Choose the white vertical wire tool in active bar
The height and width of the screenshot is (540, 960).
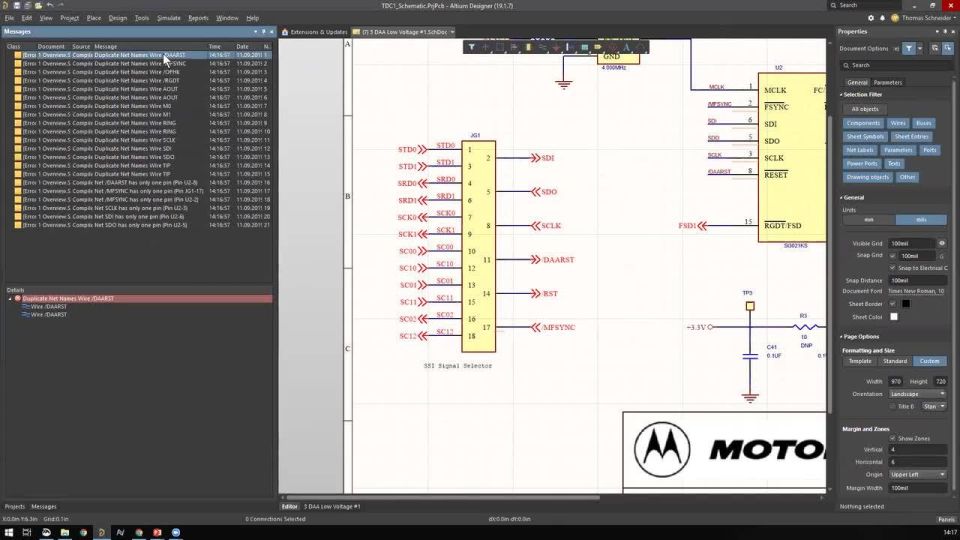pyautogui.click(x=569, y=47)
